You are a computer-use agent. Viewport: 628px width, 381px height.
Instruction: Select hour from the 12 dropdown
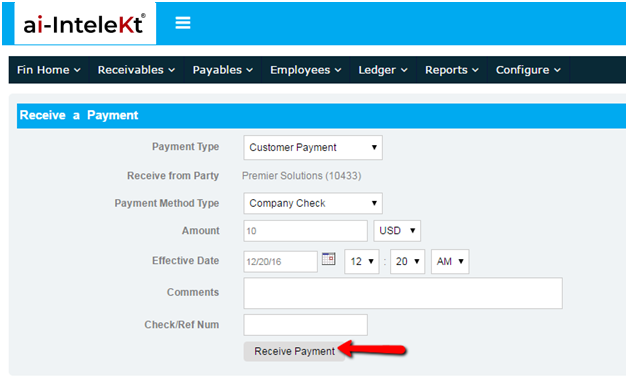pyautogui.click(x=362, y=262)
